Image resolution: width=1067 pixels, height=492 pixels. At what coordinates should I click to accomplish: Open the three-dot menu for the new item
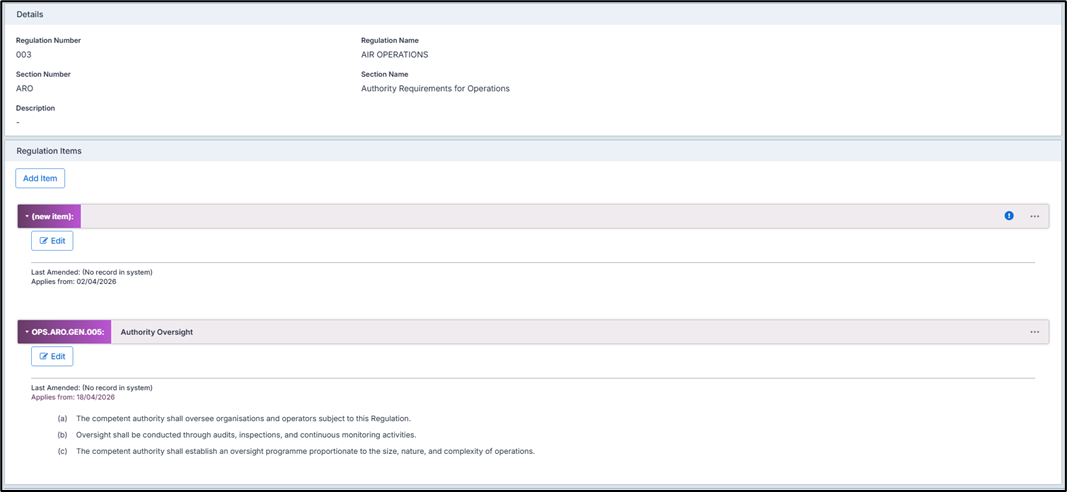pyautogui.click(x=1034, y=216)
